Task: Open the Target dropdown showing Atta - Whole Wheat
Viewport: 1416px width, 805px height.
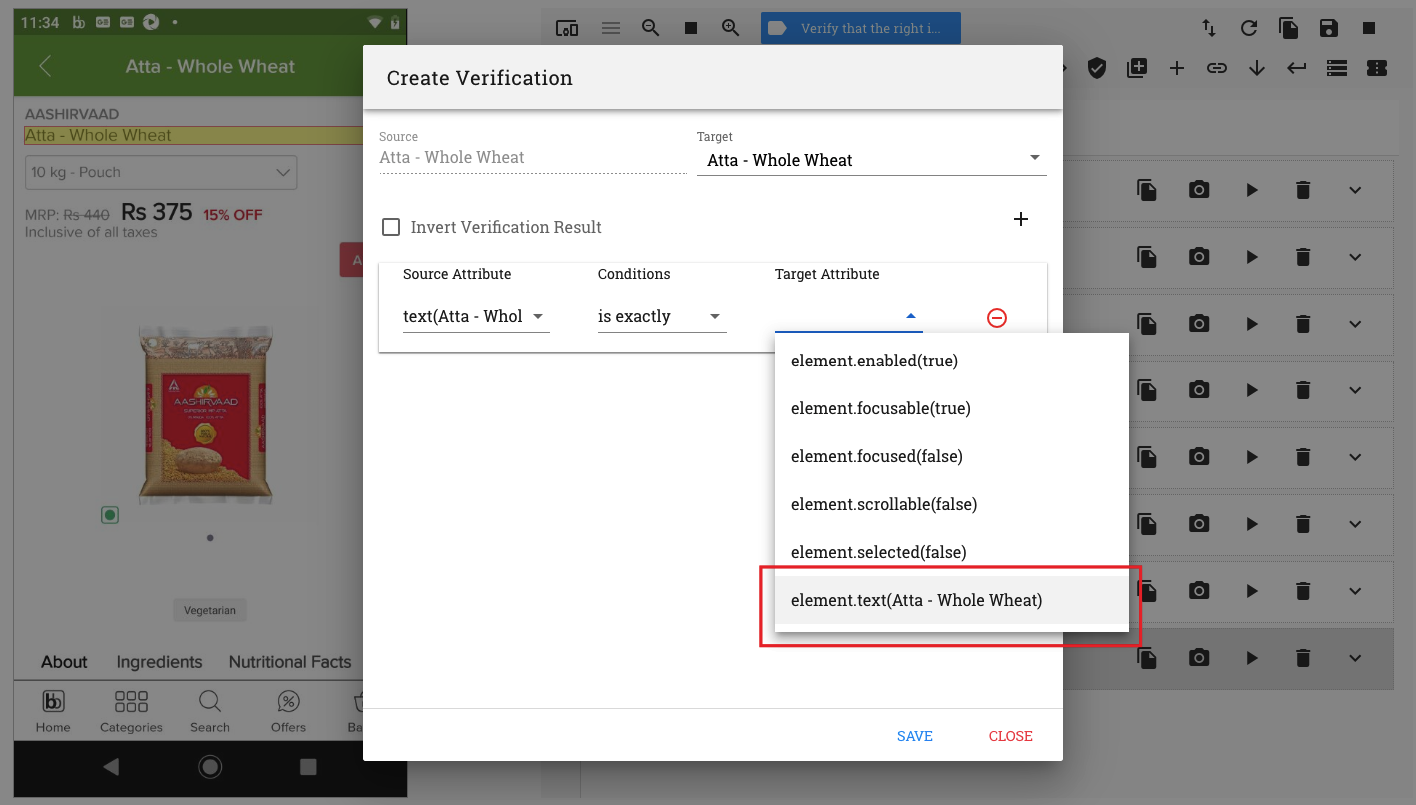Action: tap(871, 160)
